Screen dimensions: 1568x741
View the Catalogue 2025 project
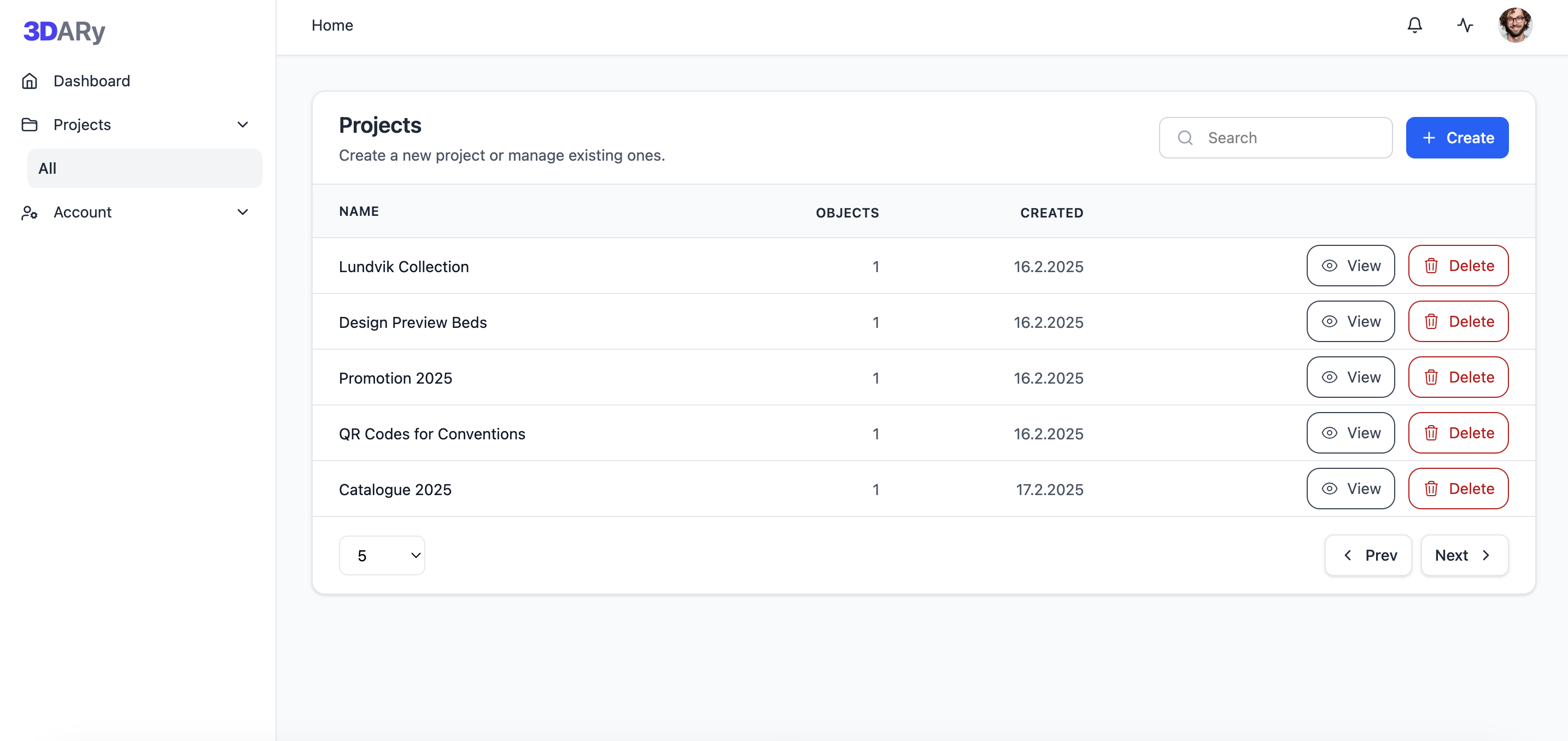pyautogui.click(x=1350, y=489)
